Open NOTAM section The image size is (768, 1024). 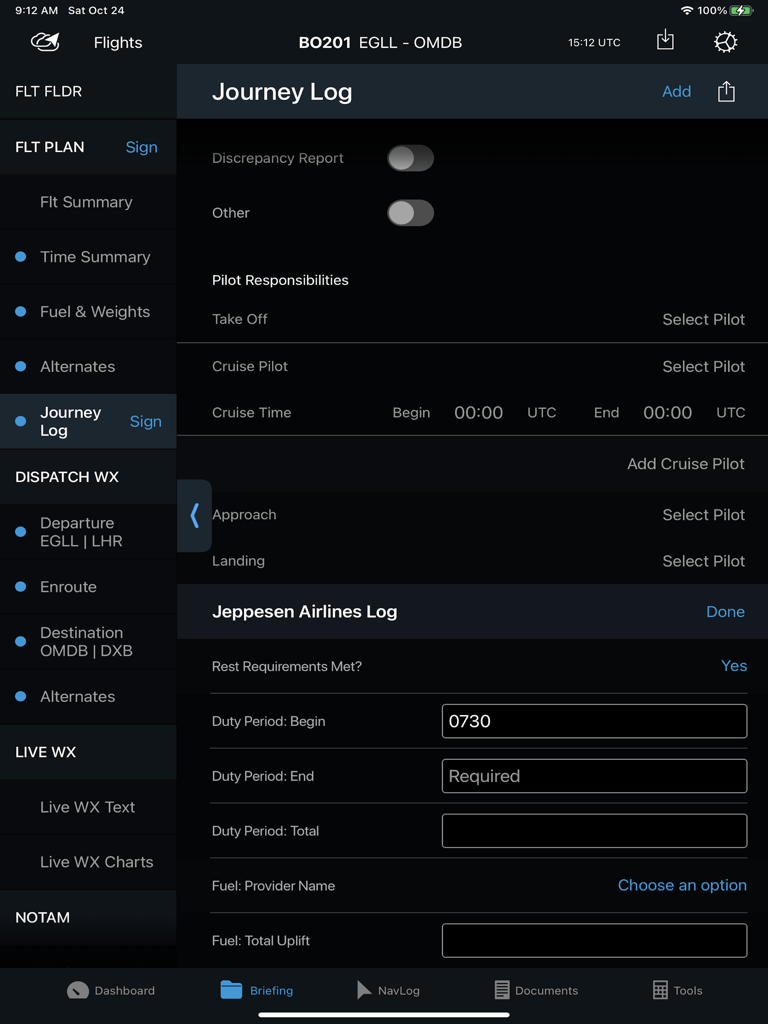click(88, 917)
